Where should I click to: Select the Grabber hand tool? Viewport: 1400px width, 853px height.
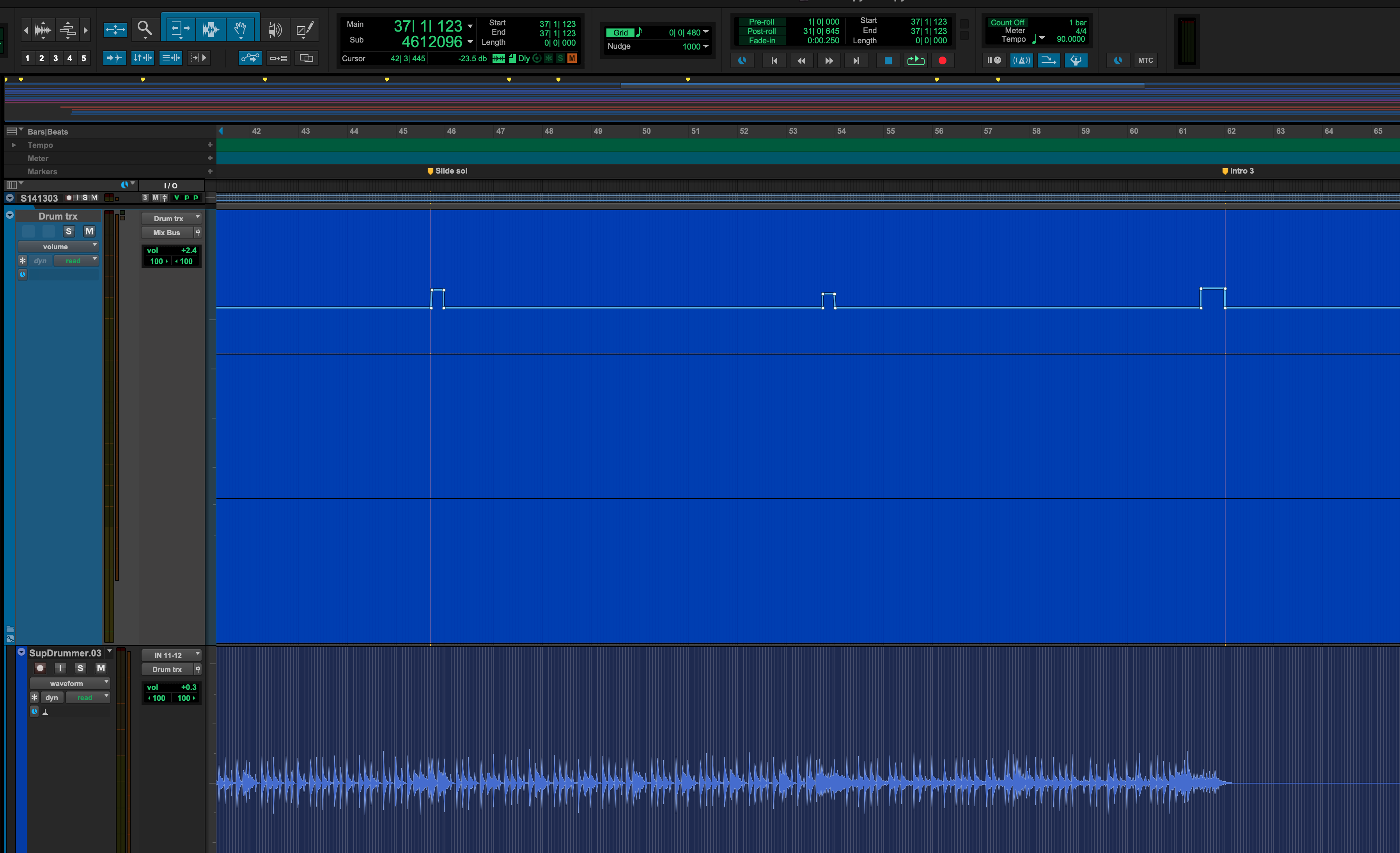click(x=240, y=28)
